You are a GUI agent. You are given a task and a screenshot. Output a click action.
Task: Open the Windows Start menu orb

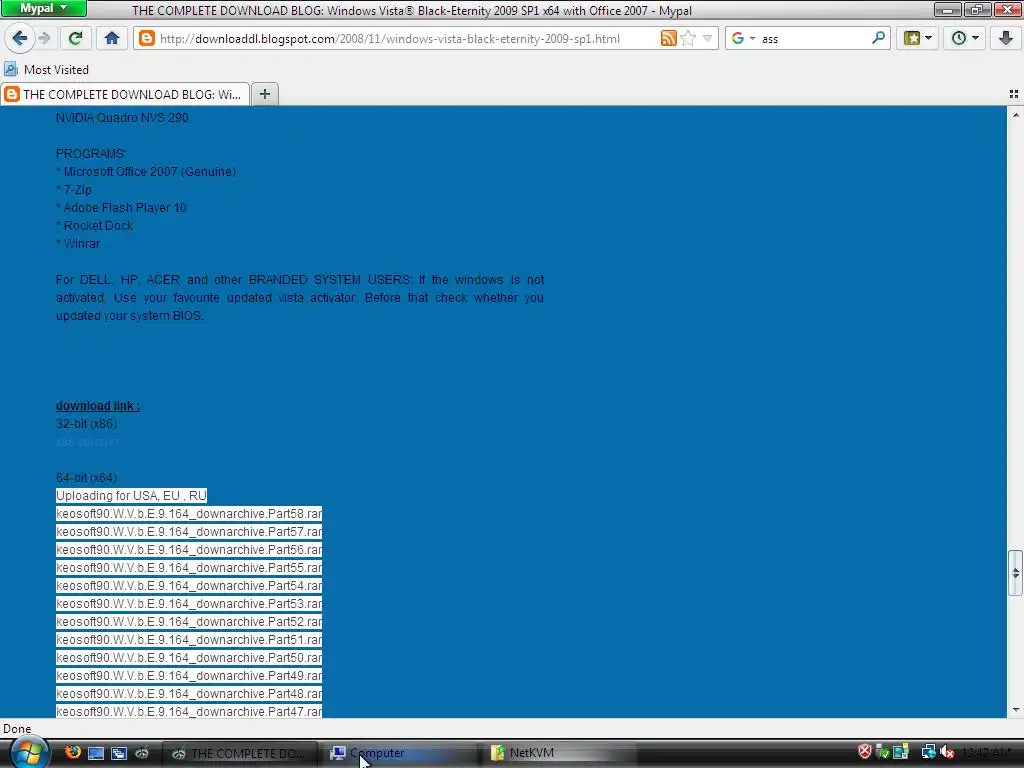29,753
